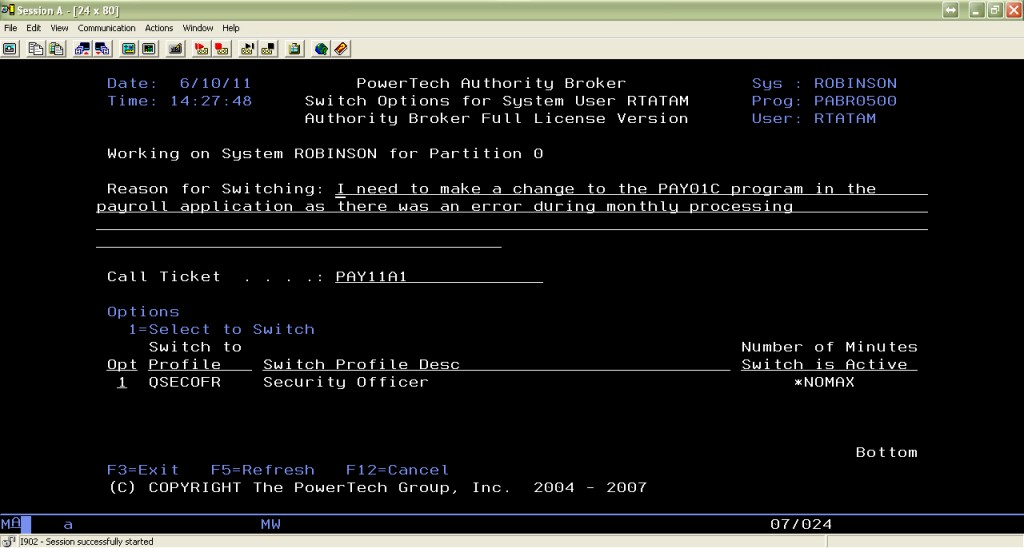
Task: Click the Receive File from Host icon
Action: (x=103, y=49)
